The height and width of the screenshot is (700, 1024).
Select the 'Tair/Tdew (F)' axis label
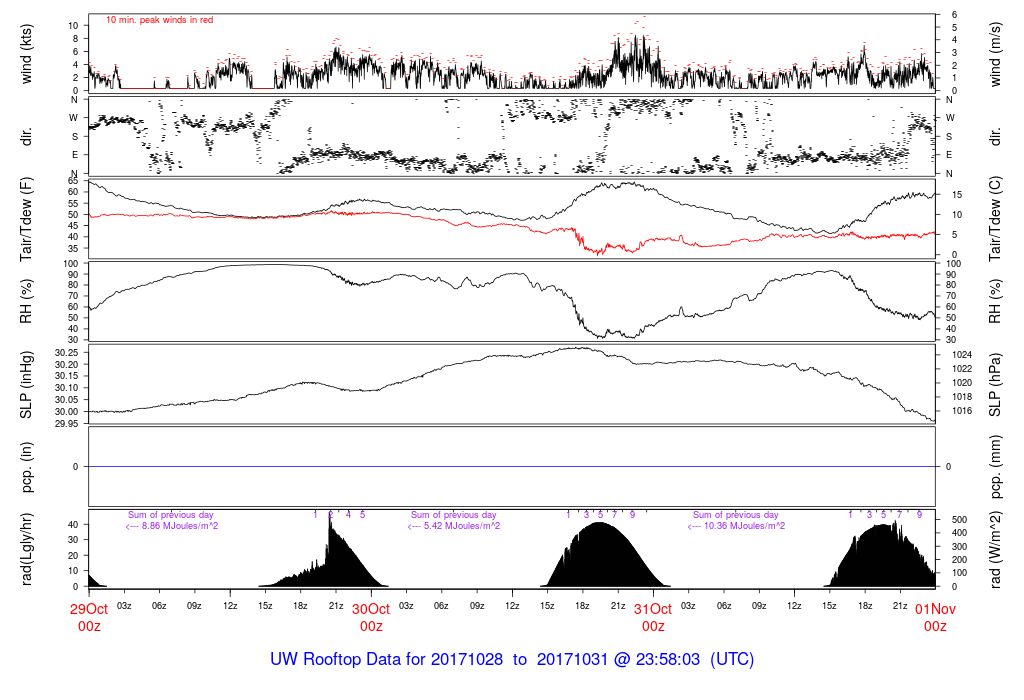(x=27, y=219)
